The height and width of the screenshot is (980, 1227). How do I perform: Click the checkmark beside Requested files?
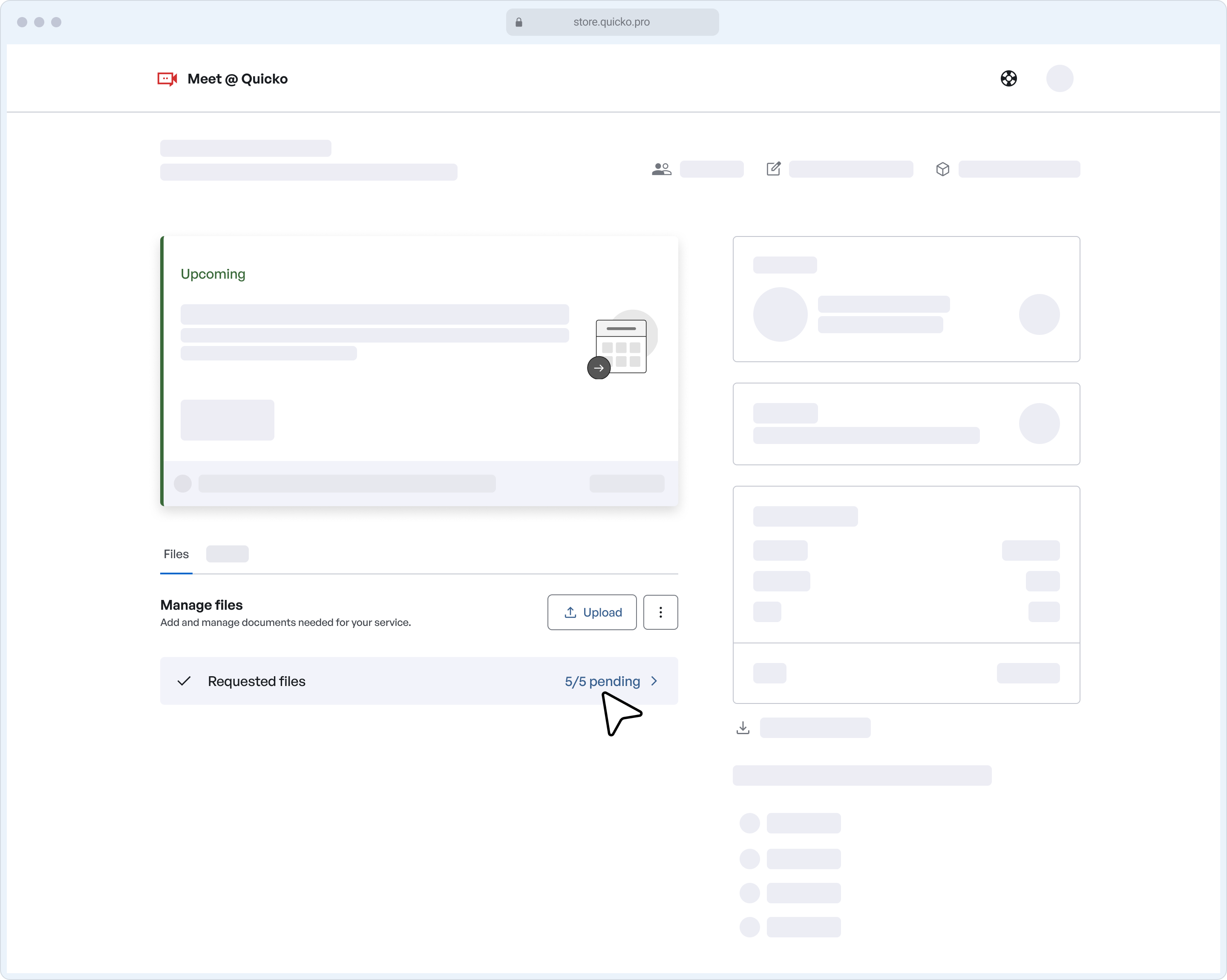pyautogui.click(x=184, y=681)
